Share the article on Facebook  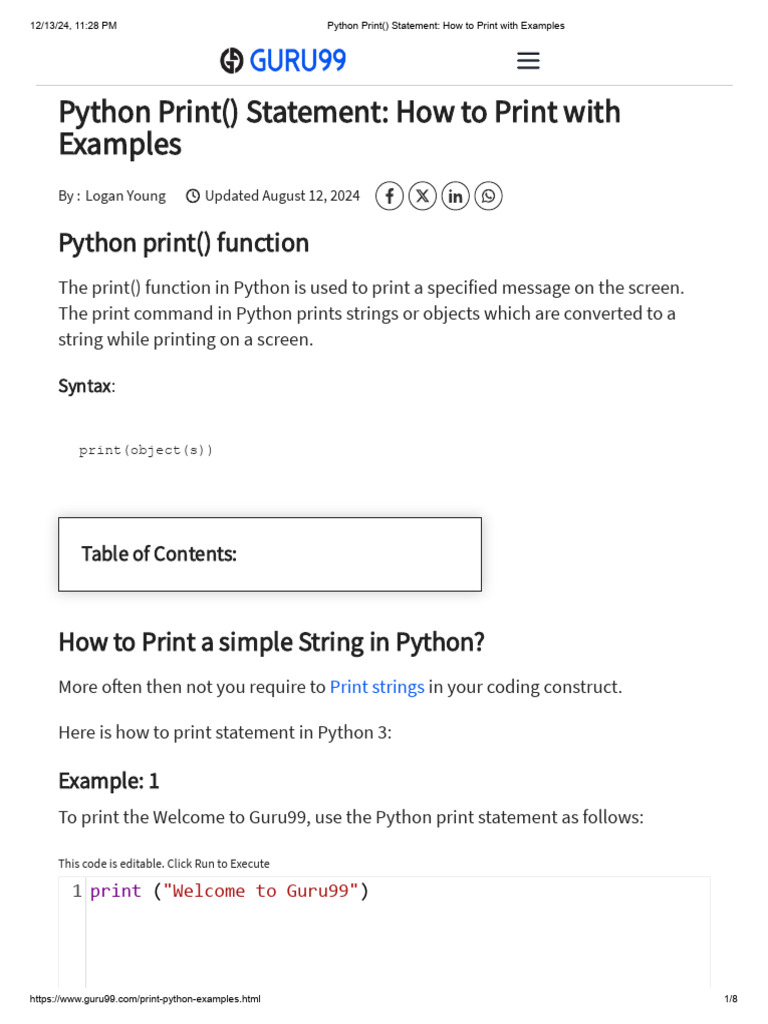[x=390, y=196]
